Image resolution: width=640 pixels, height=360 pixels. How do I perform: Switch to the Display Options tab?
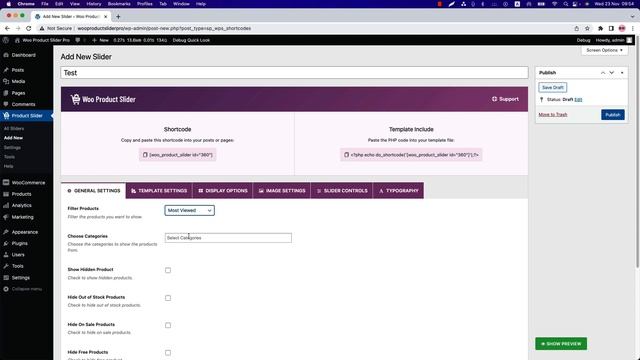[x=223, y=191]
